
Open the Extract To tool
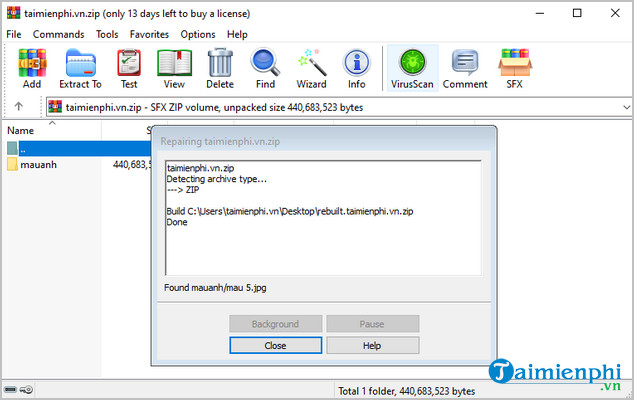pos(80,68)
